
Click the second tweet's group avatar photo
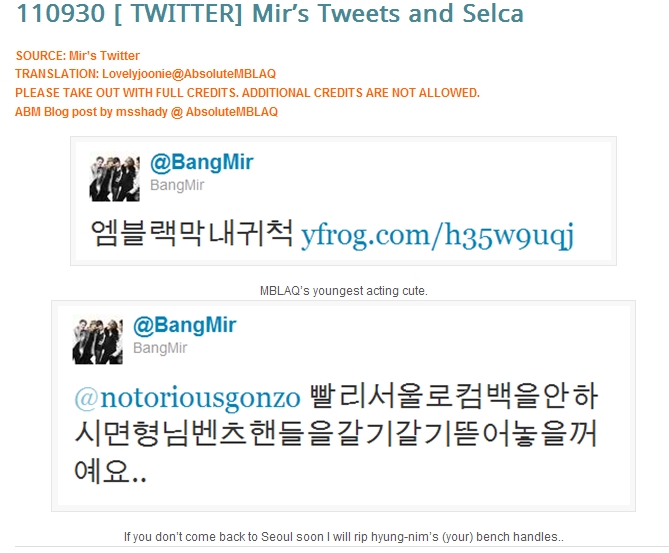pos(98,340)
